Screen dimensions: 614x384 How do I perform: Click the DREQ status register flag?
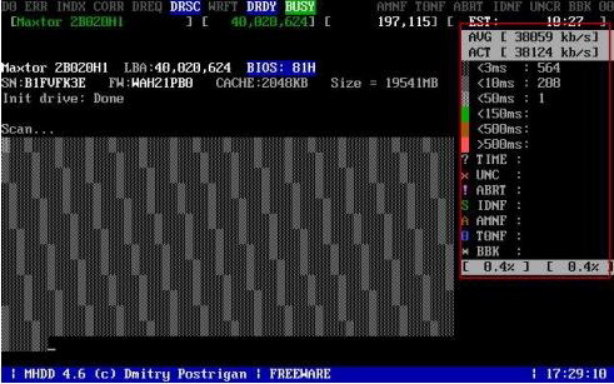147,7
